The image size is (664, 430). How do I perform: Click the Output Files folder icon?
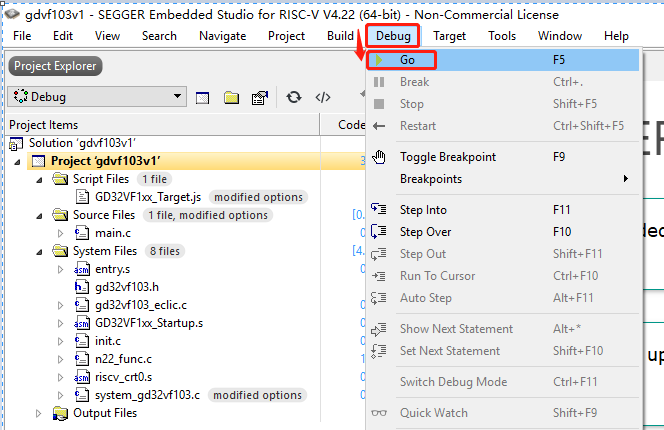coord(60,413)
